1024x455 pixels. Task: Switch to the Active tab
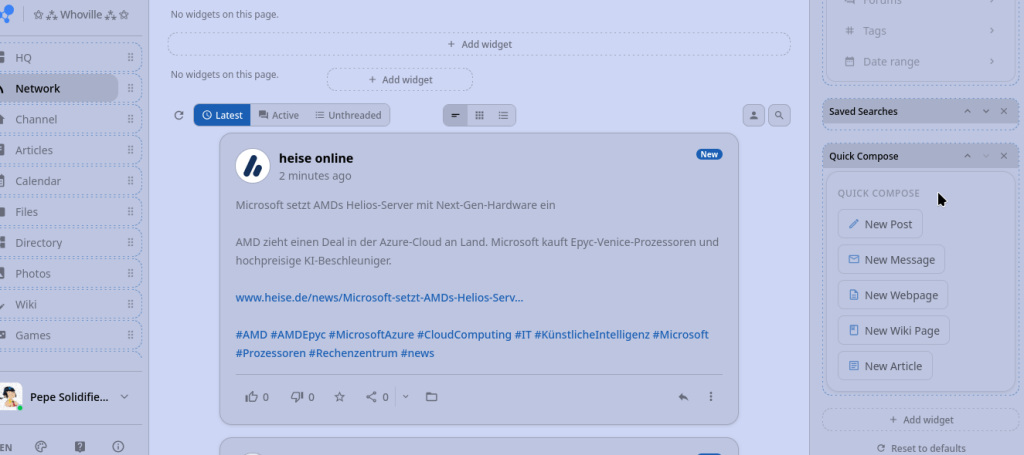tap(279, 115)
